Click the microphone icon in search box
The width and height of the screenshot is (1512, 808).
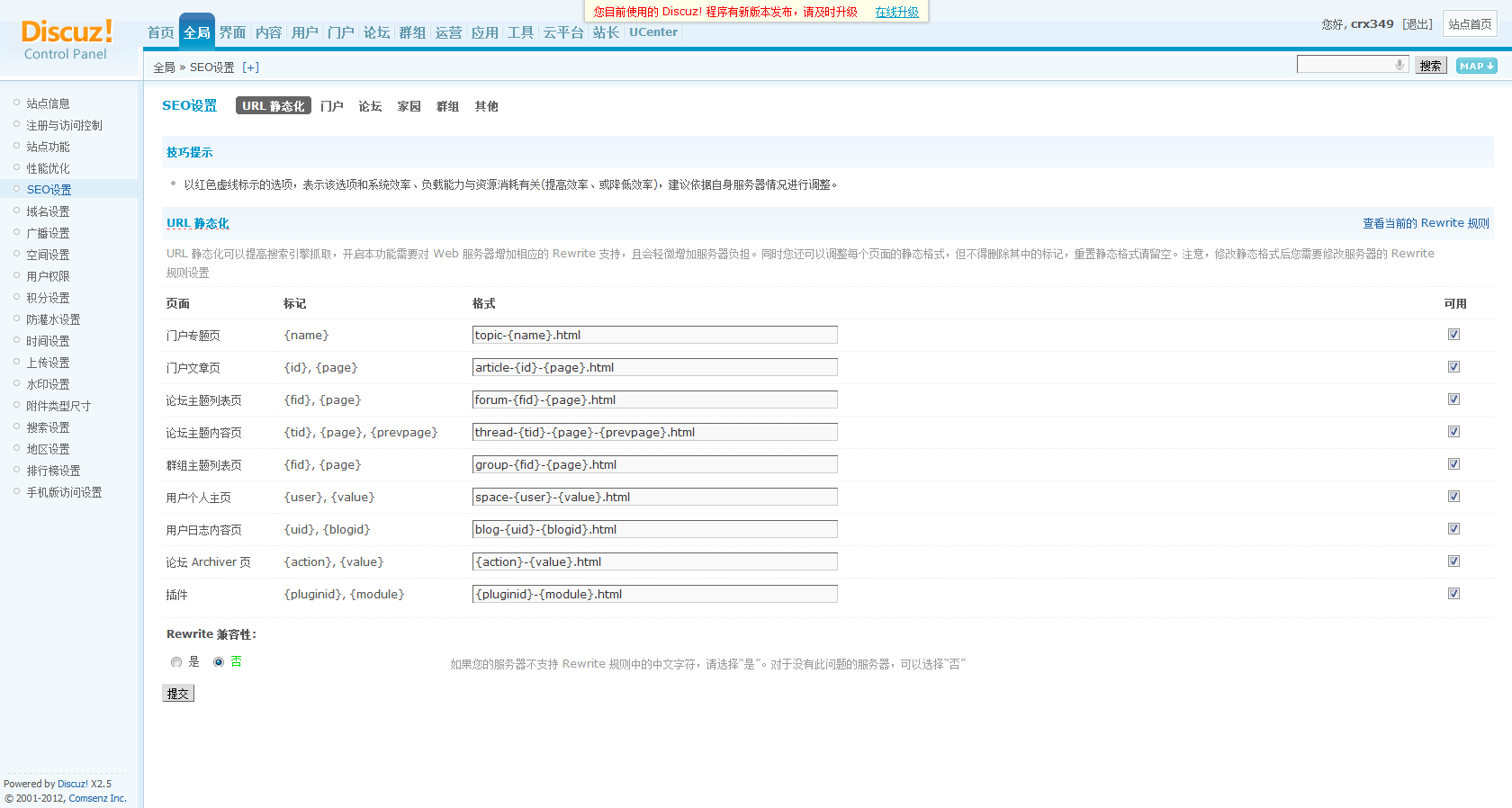click(x=1399, y=65)
